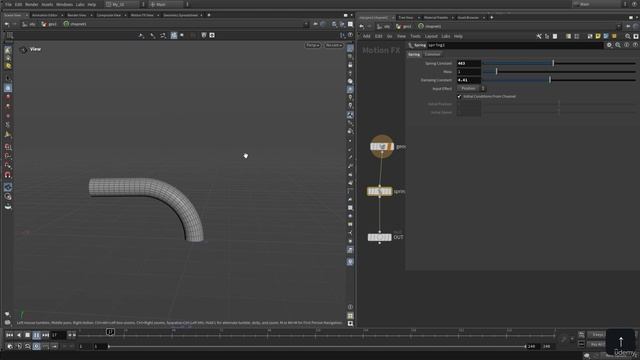Screen dimensions: 640x360
Task: Switch to the Render View tab
Action: (77, 15)
